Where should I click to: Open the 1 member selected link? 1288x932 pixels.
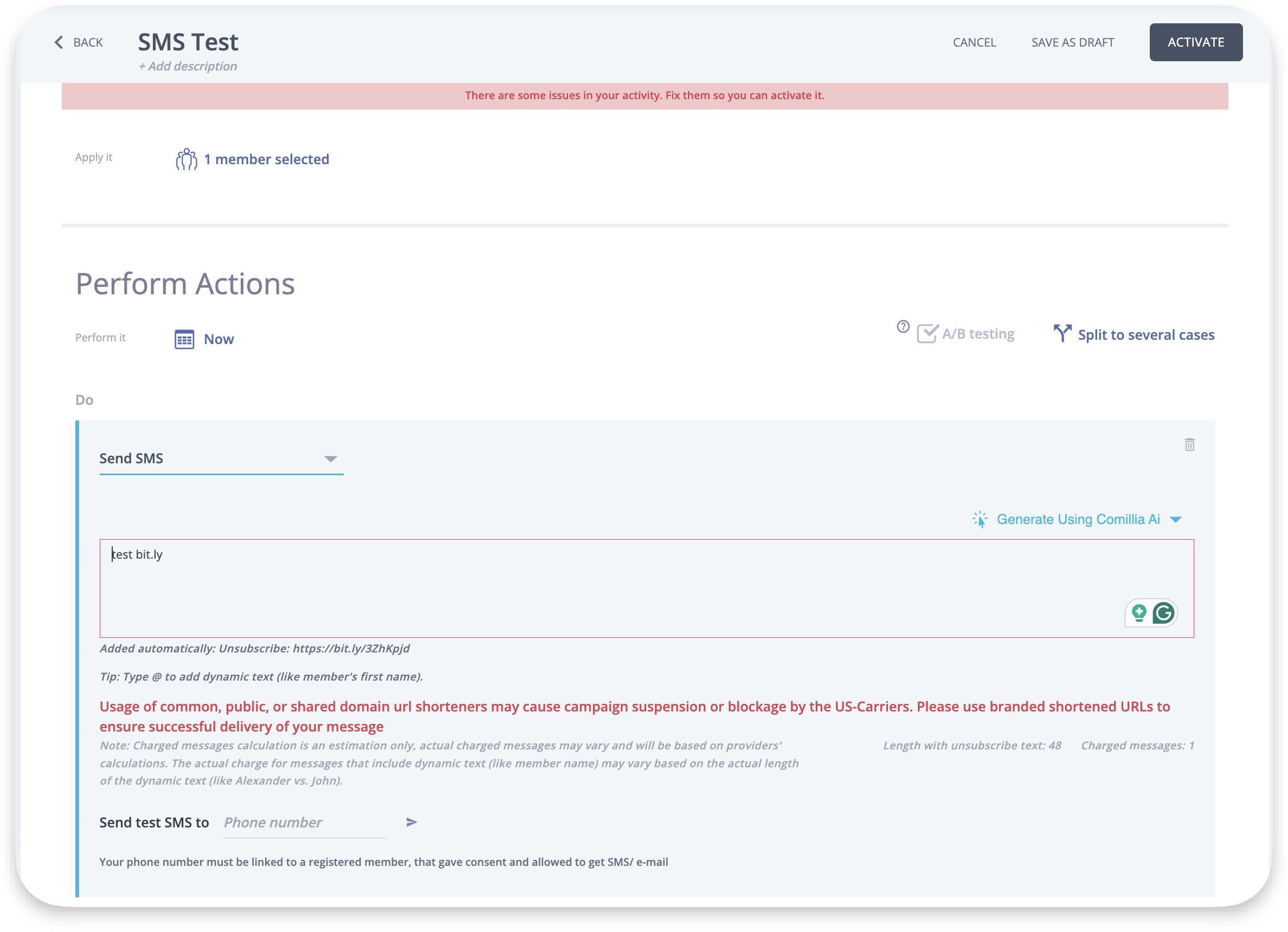266,159
